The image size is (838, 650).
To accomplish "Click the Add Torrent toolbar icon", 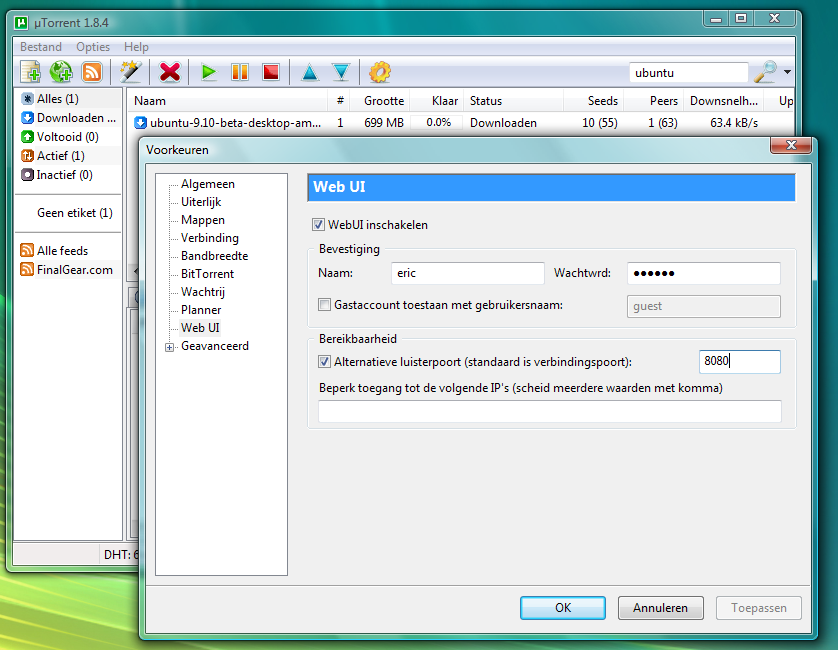I will (x=30, y=72).
